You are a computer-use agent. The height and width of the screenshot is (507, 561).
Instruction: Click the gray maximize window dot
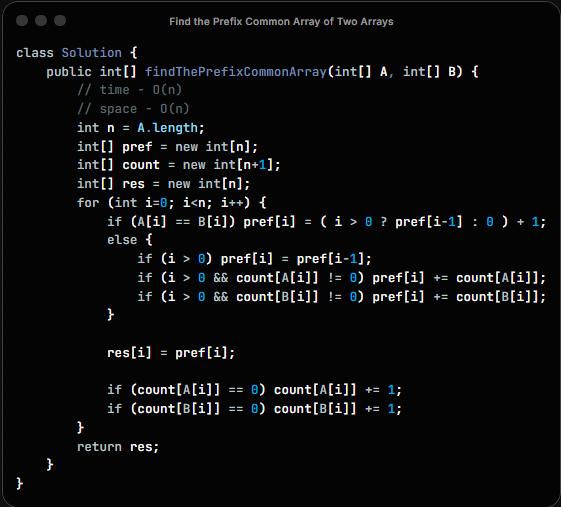click(x=60, y=21)
